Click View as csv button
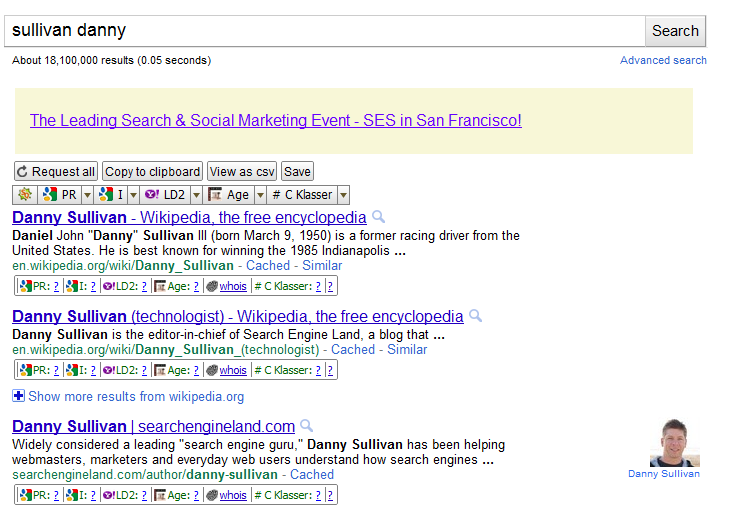This screenshot has height=510, width=756. [242, 171]
